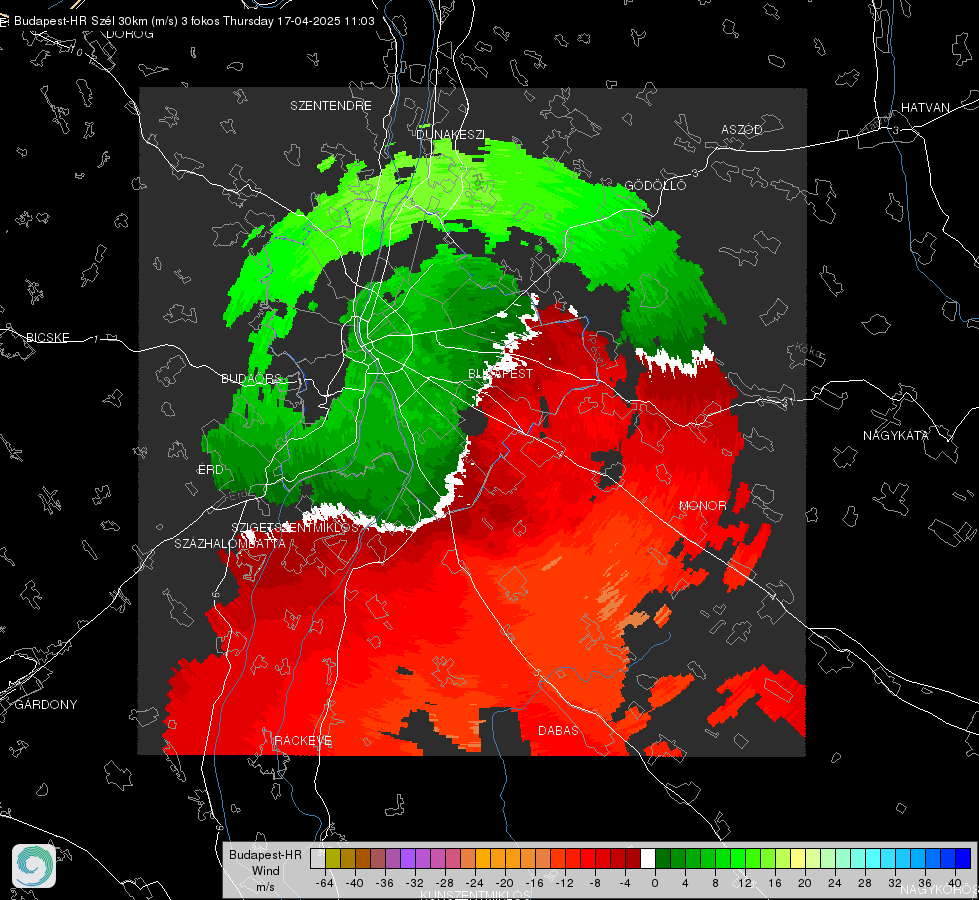
Task: Click the -32 value on the legend scale
Action: [415, 883]
